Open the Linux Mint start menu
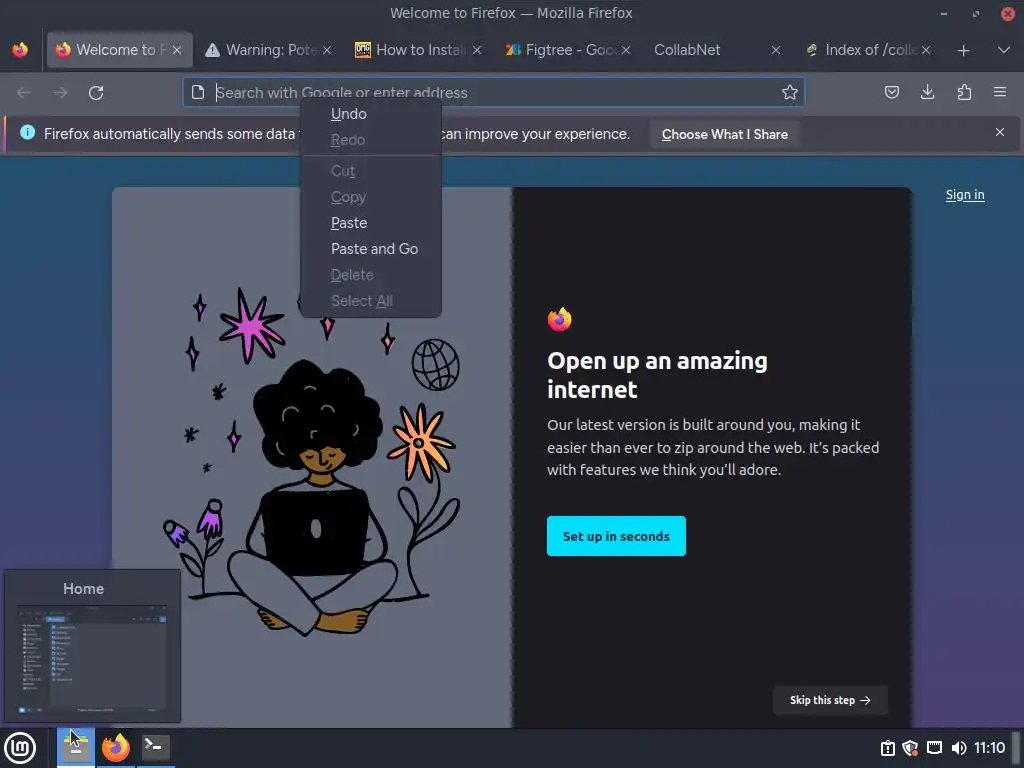 (x=20, y=748)
